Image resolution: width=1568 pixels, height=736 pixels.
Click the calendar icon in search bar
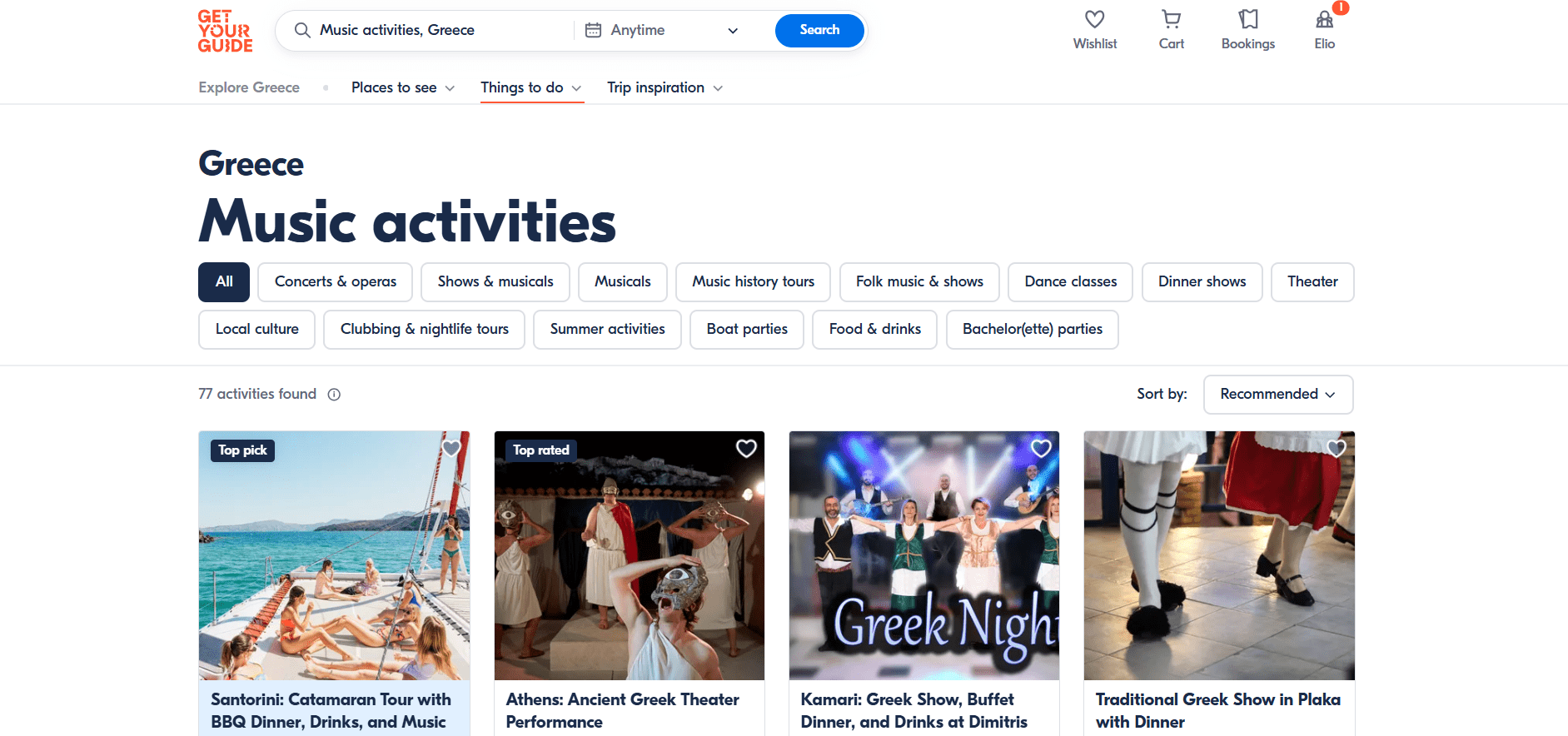pos(593,30)
